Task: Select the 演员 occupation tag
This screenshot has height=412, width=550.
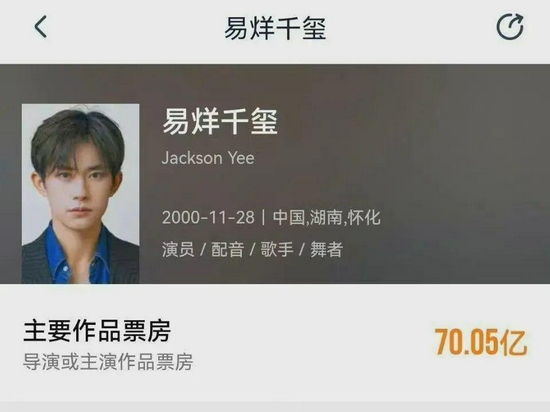Action: click(x=178, y=250)
